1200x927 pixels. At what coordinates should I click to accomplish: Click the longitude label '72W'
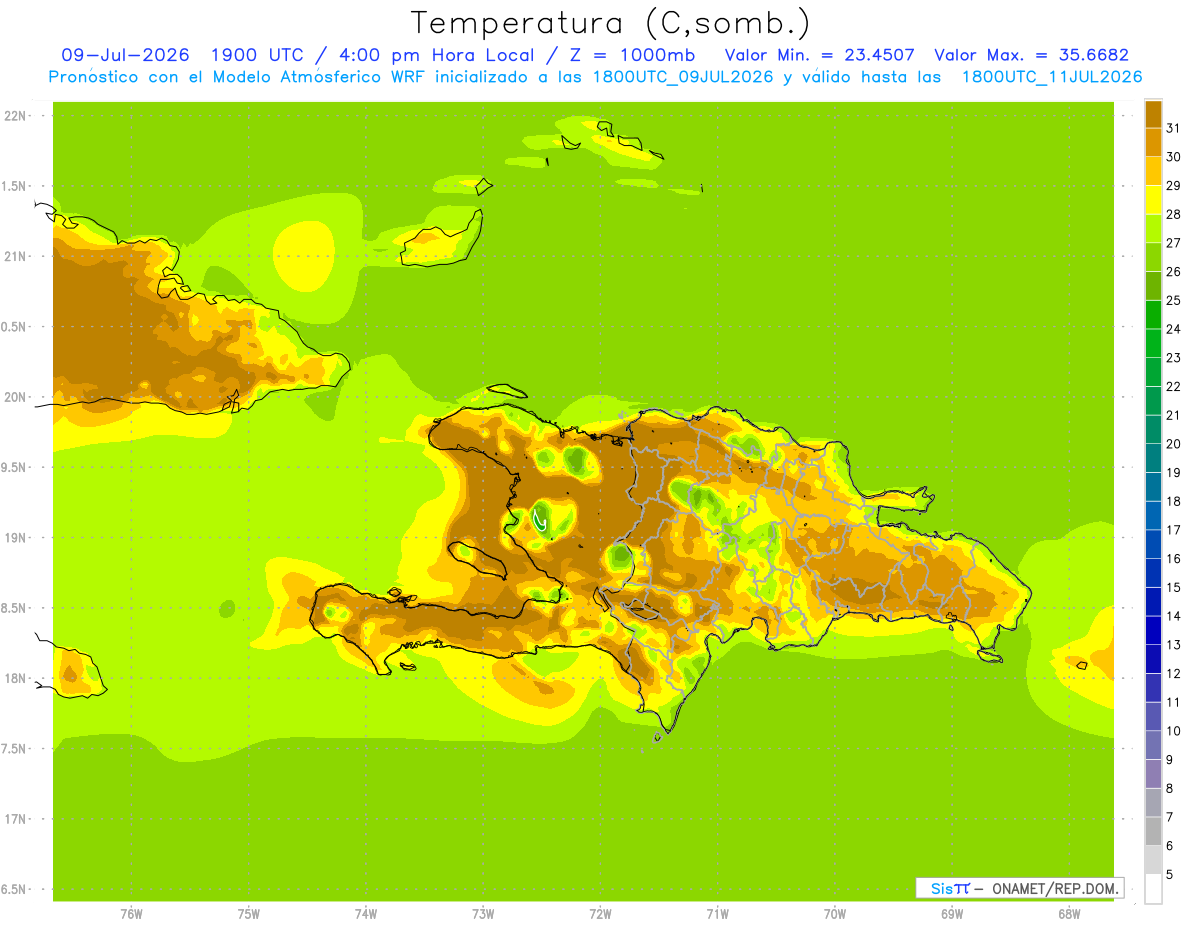(x=600, y=914)
